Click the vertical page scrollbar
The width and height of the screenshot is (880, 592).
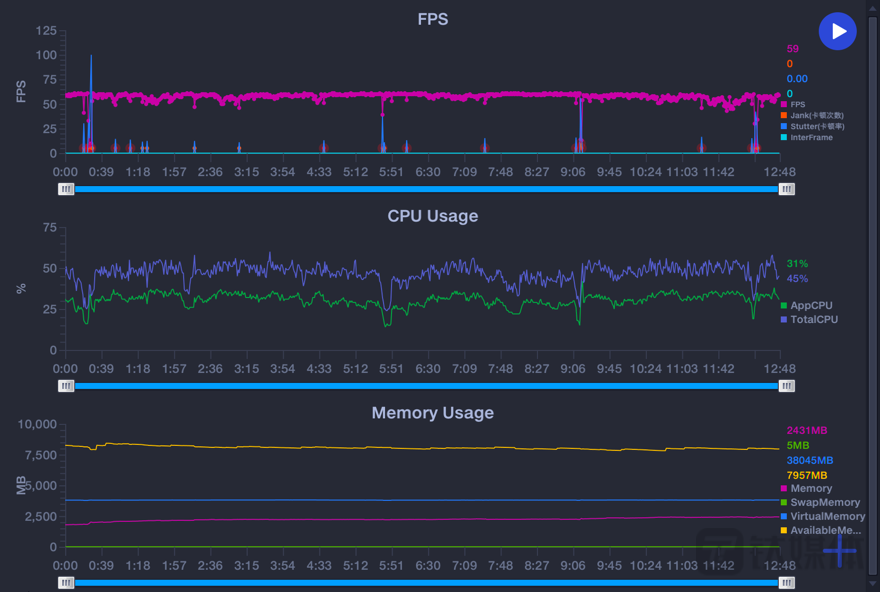[873, 295]
